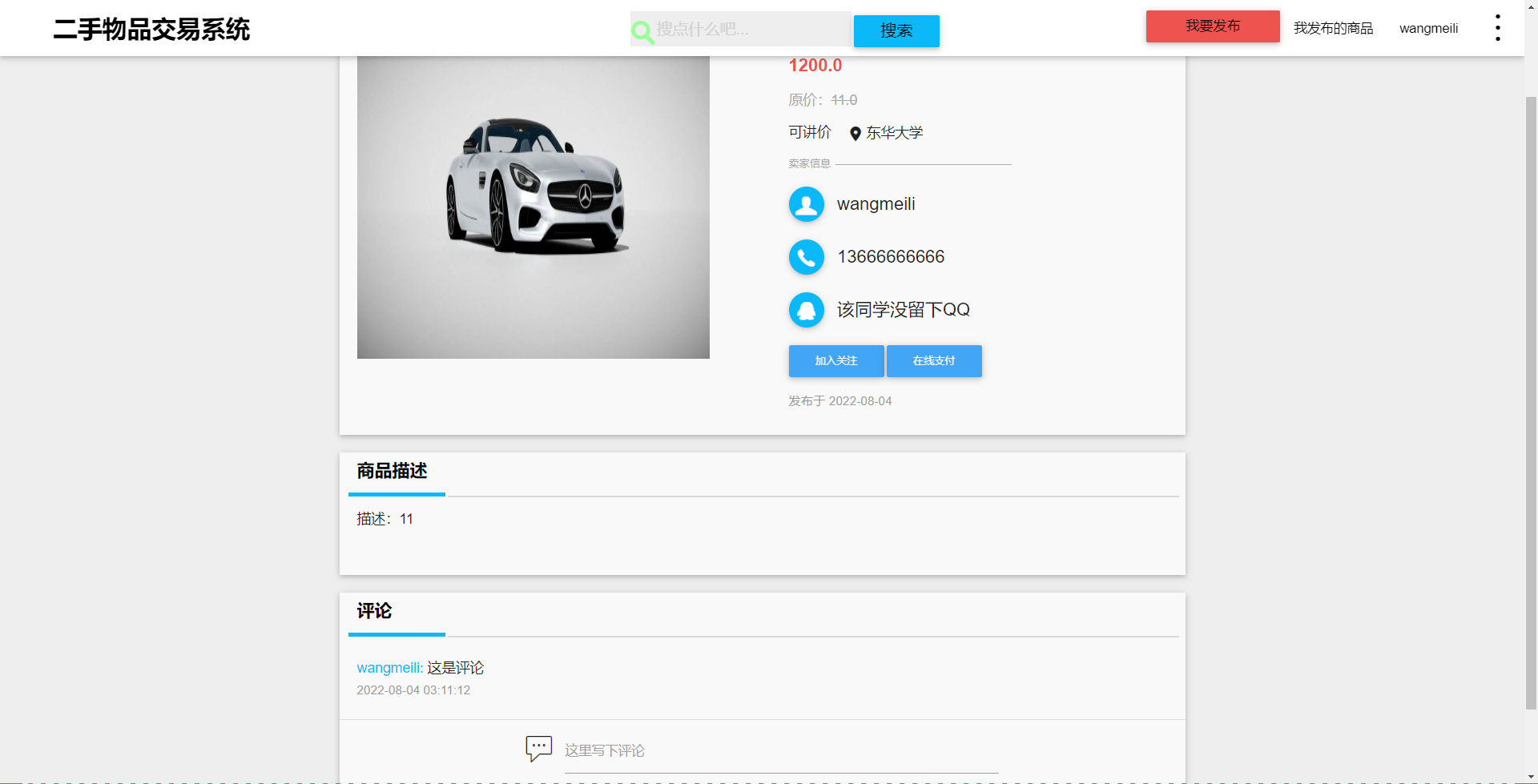Click the 商品描述 section heading
Viewport: 1538px width, 784px height.
[392, 472]
